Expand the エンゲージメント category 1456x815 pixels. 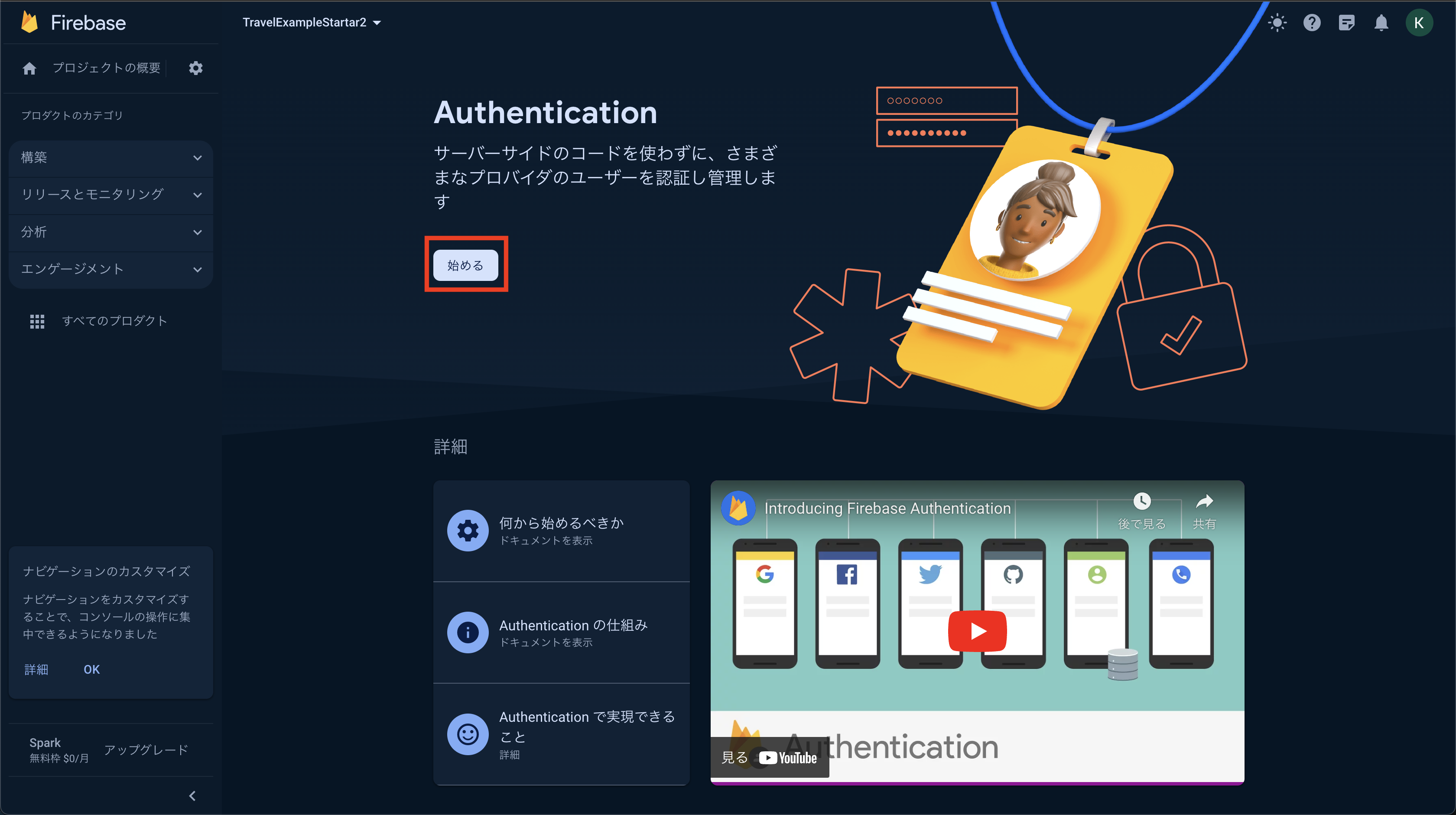[111, 269]
